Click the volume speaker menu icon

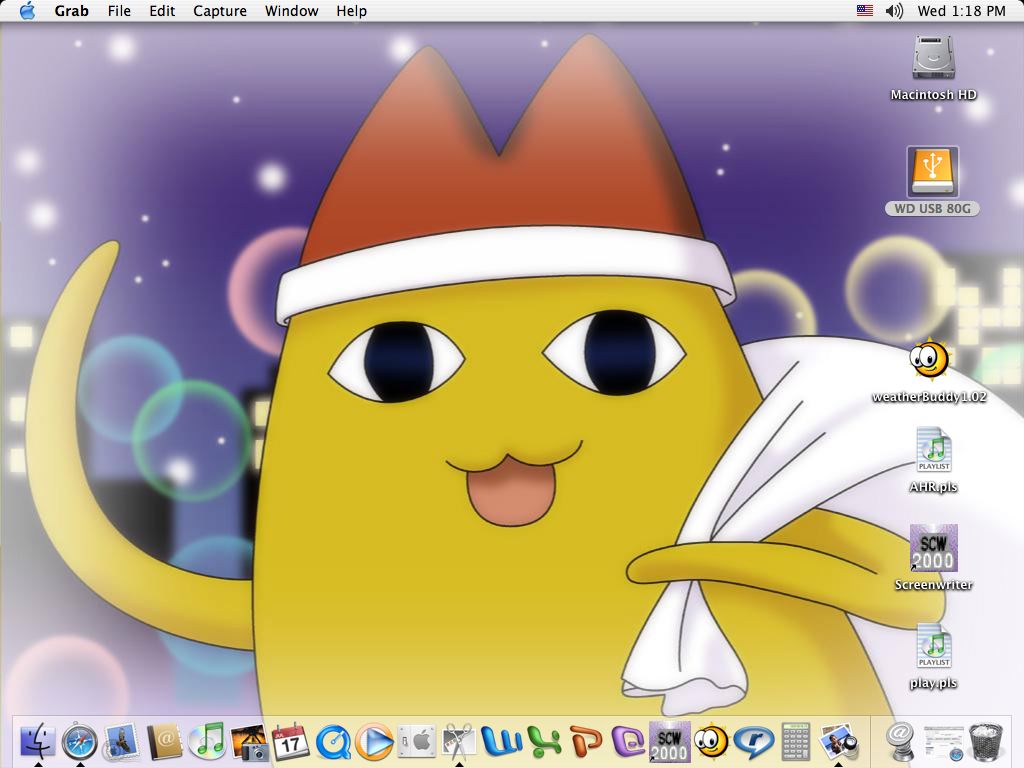(x=894, y=10)
